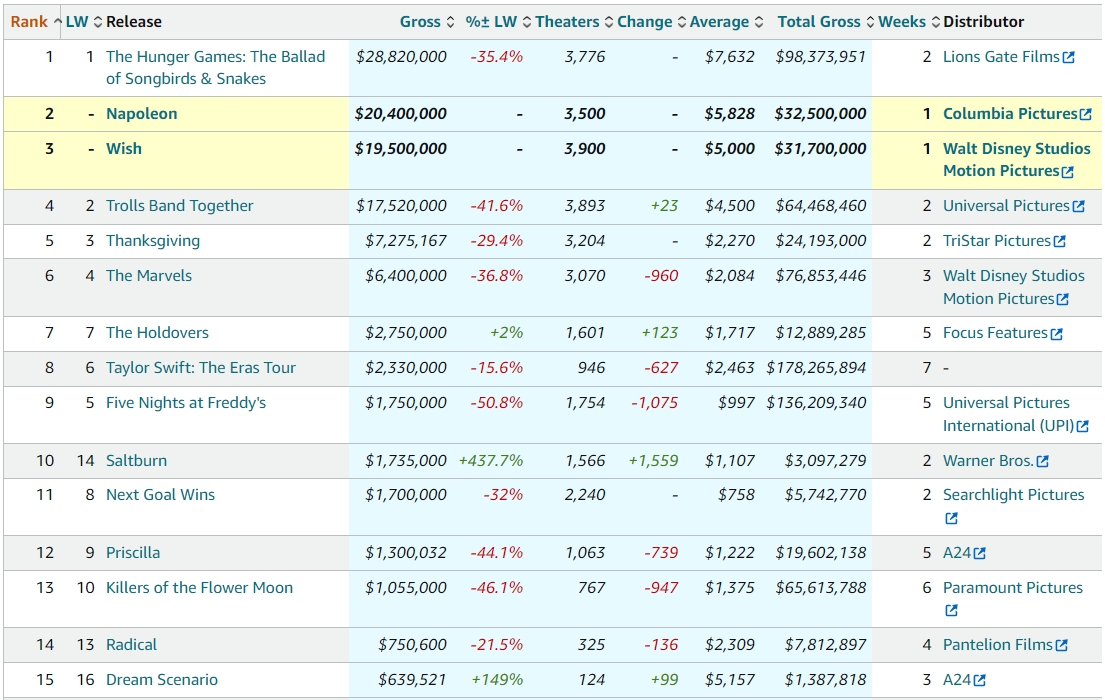The height and width of the screenshot is (700, 1105).
Task: Open the Priscilla release link
Action: (x=133, y=553)
